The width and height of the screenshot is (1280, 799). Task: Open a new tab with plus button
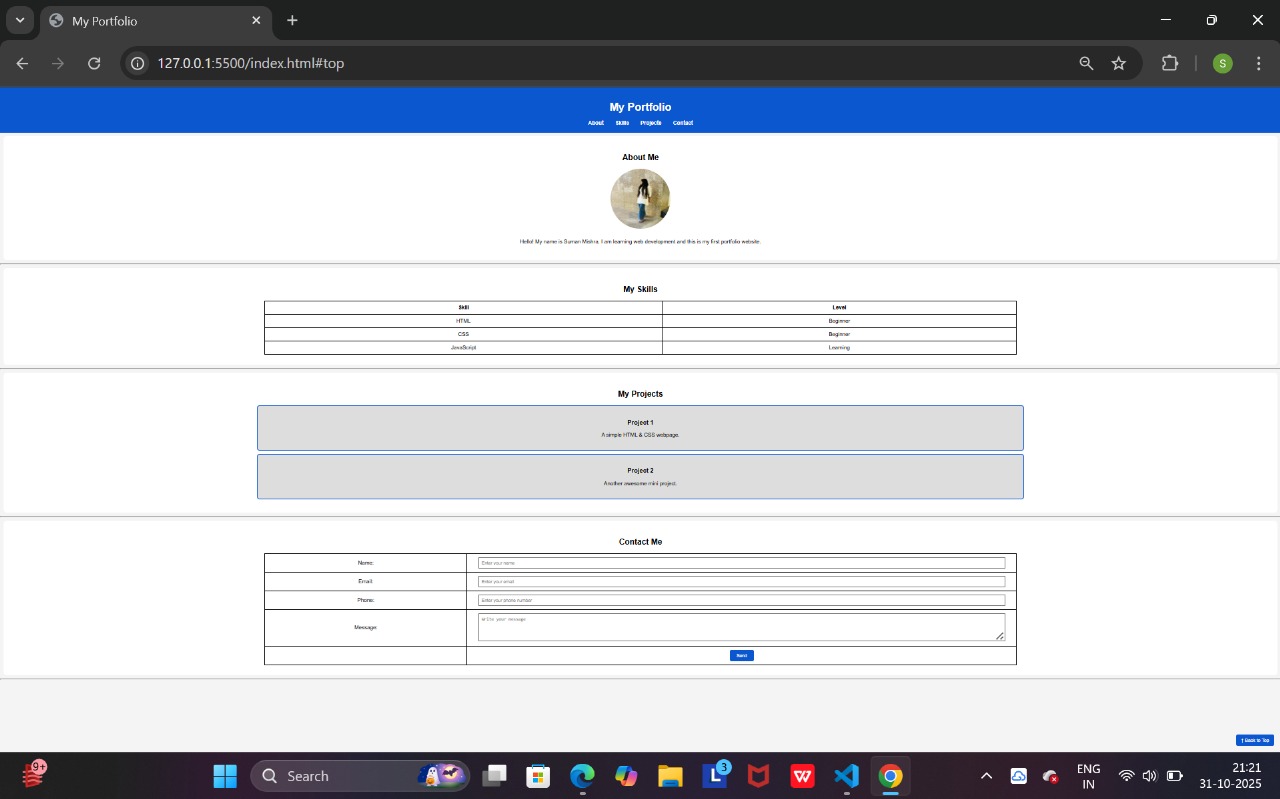click(292, 20)
